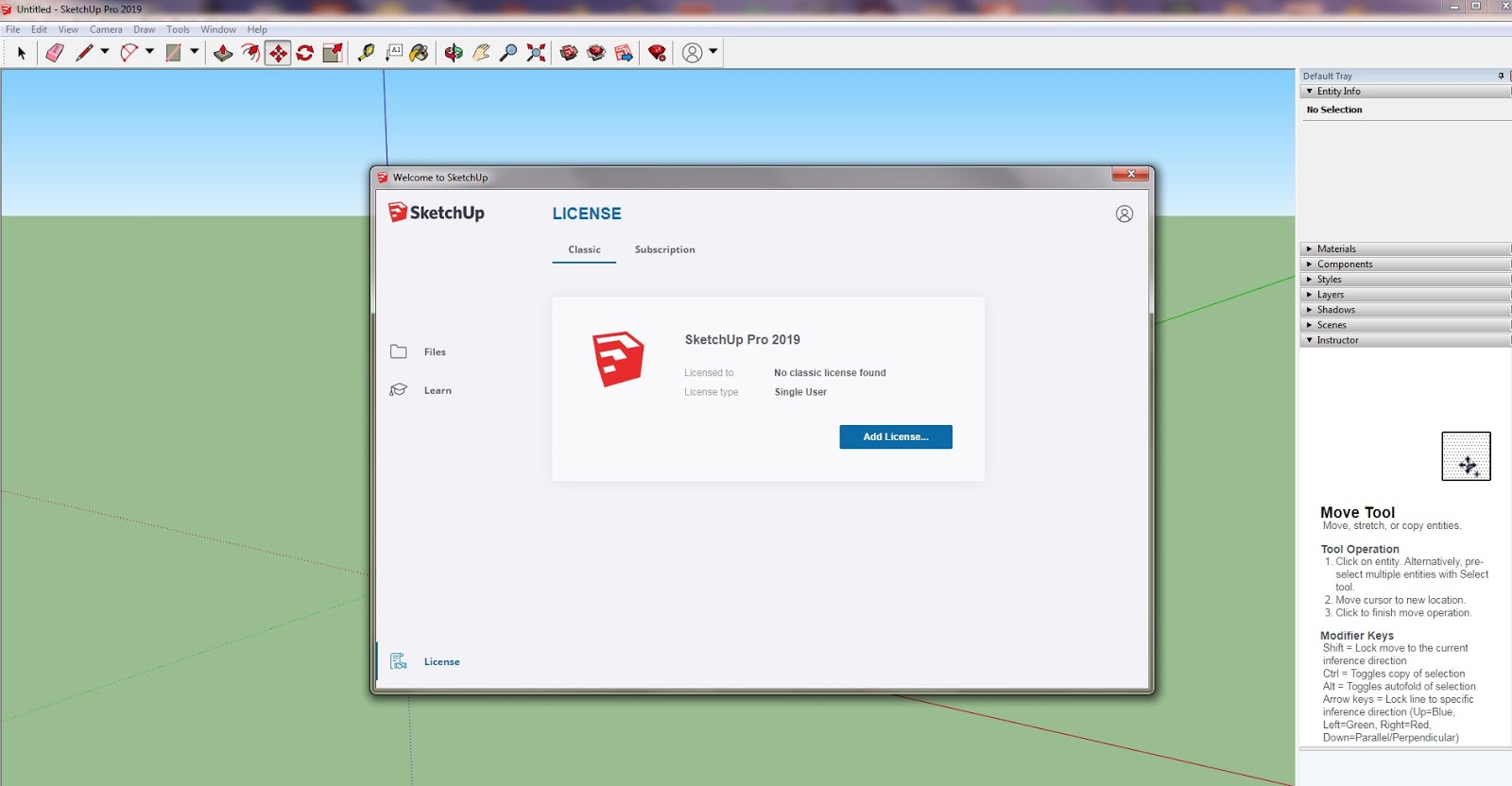Click the 'Move Tool' instructor heading
Image resolution: width=1512 pixels, height=786 pixels.
(x=1358, y=512)
